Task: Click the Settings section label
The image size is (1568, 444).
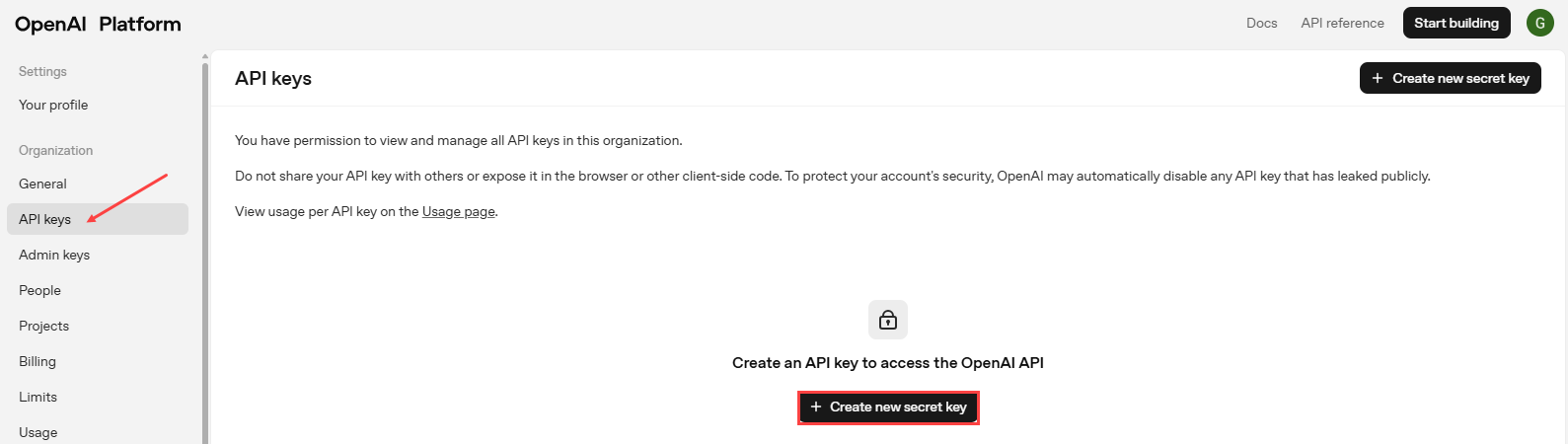Action: coord(42,71)
